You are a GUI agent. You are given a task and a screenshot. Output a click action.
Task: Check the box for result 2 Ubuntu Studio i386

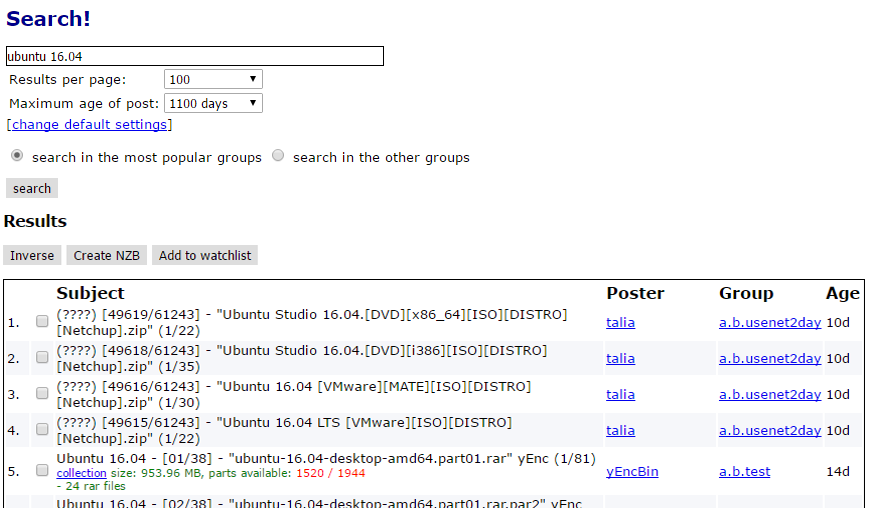[x=42, y=357]
